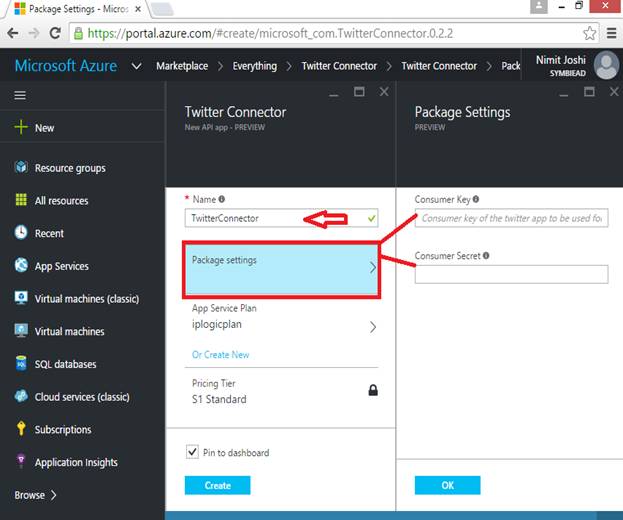Open Nimit Joshi account avatar
The height and width of the screenshot is (520, 623).
click(606, 66)
